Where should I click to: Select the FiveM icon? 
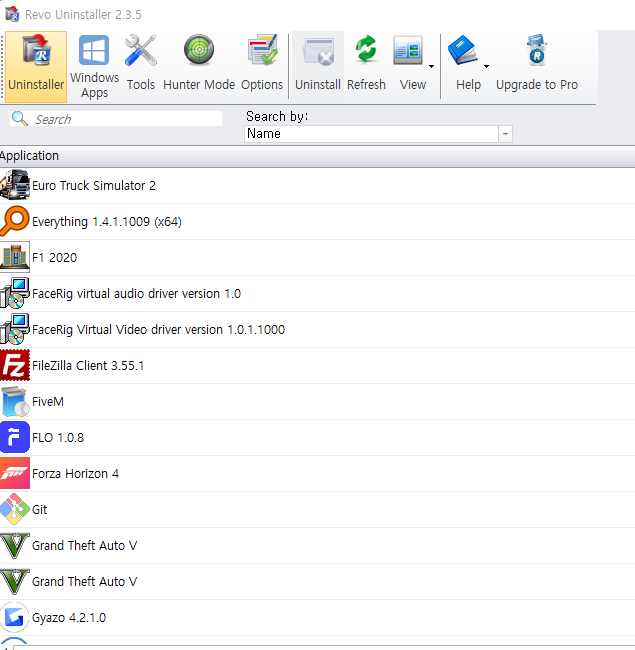click(15, 401)
